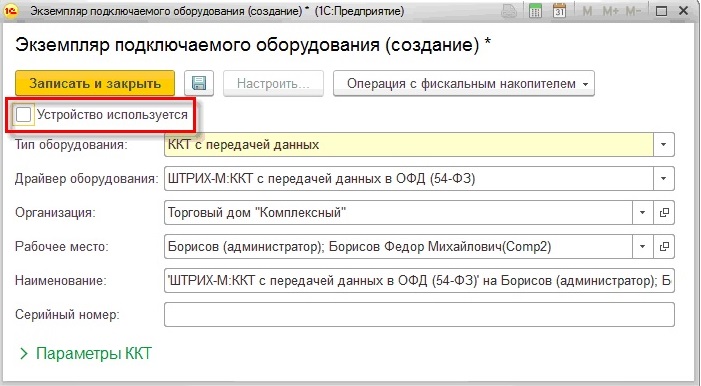Open Рабочее место dropdown list
Screen dimensions: 701x386
[643, 246]
